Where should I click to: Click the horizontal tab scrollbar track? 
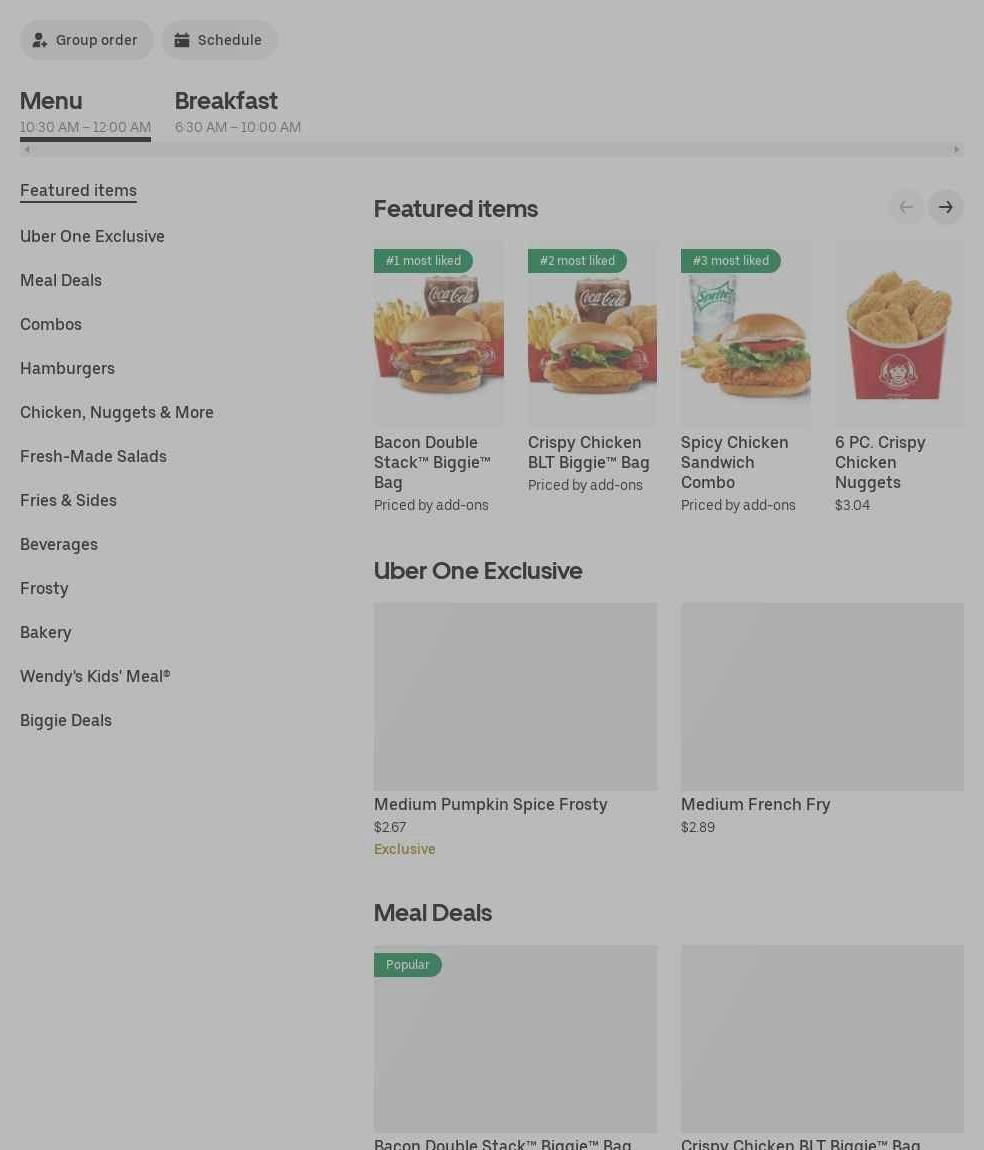[491, 150]
